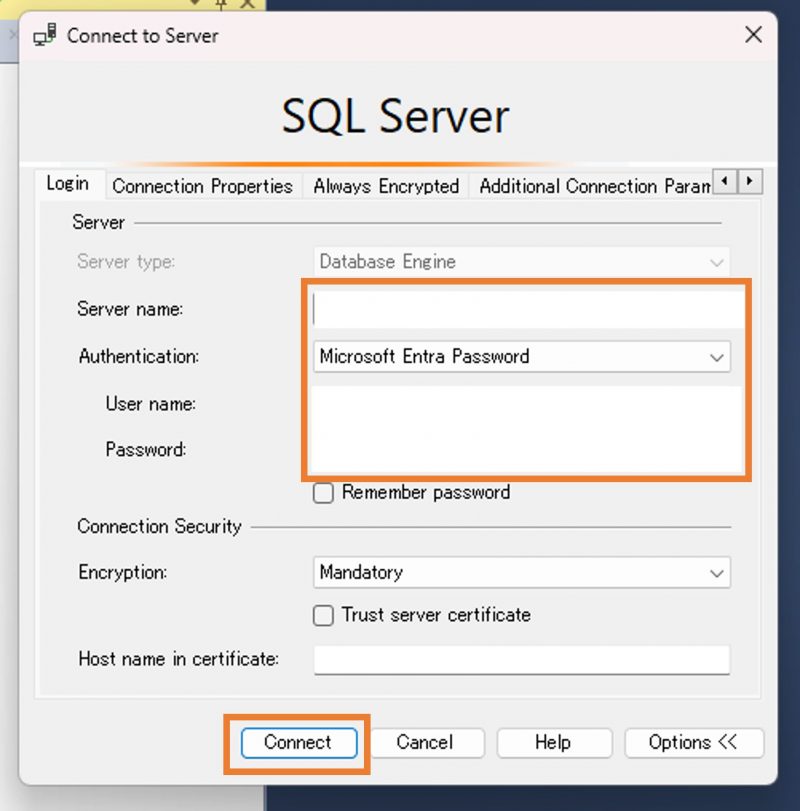This screenshot has width=800, height=811.
Task: Click into the Password field
Action: tap(525, 449)
